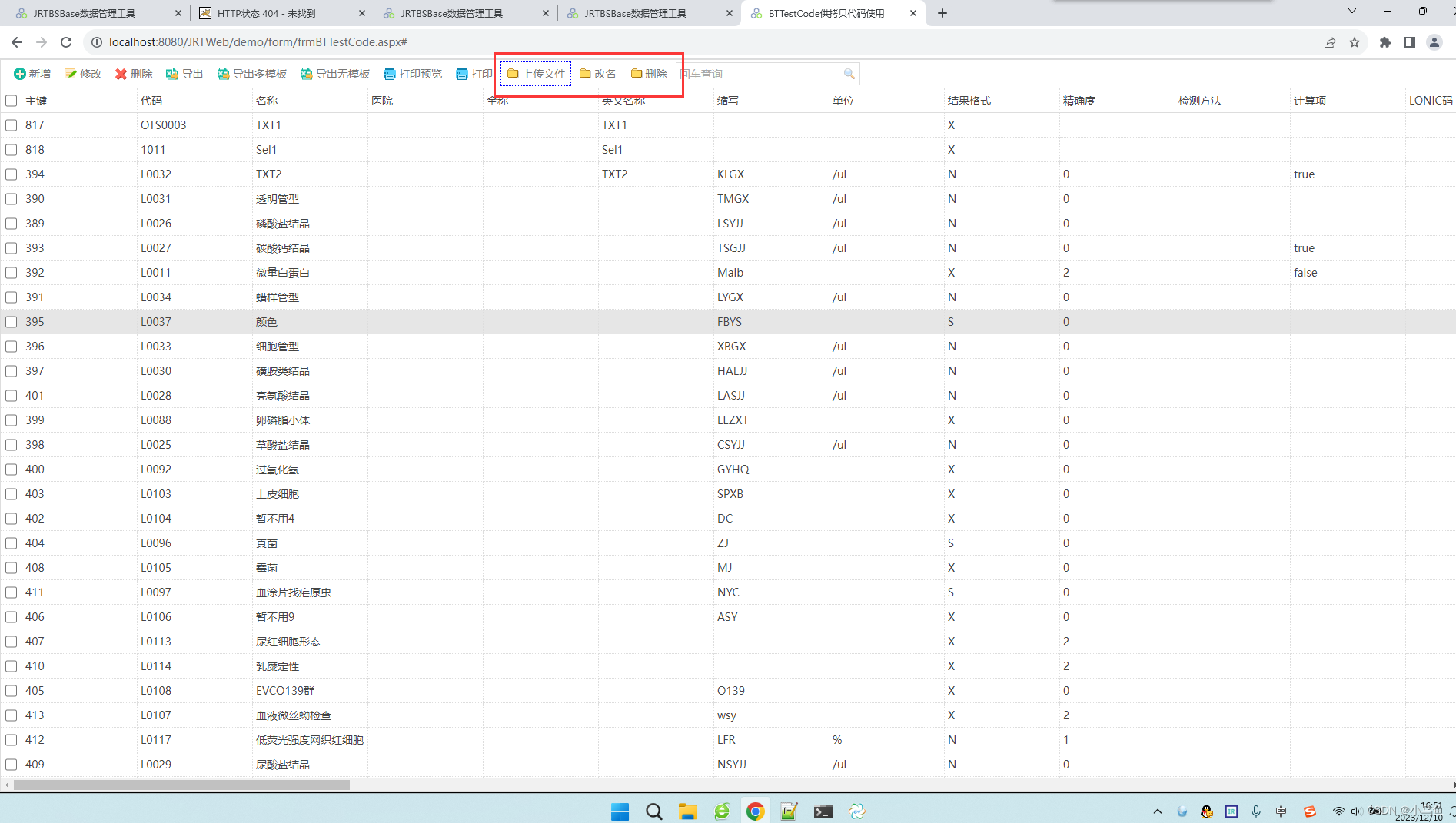Focus the 回车查询 search field
Screen dimensions: 1456x823
point(760,74)
